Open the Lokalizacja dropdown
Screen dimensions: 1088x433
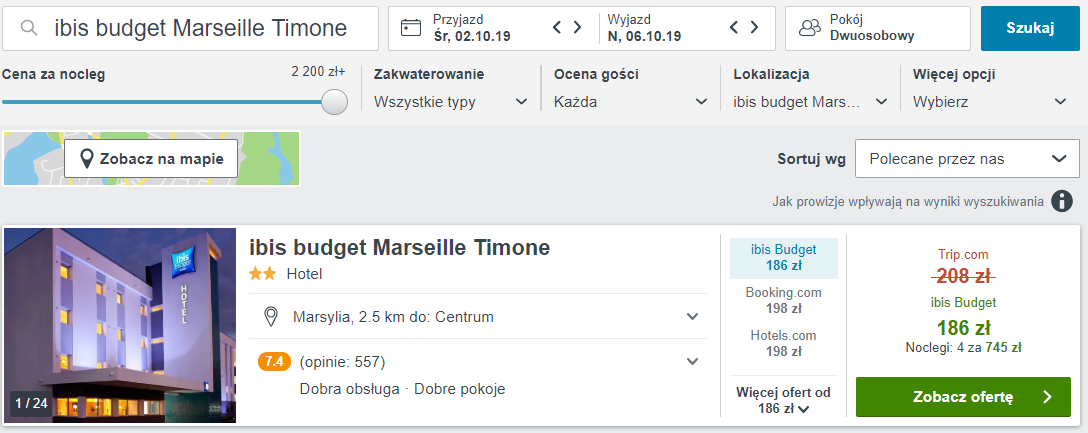point(811,102)
